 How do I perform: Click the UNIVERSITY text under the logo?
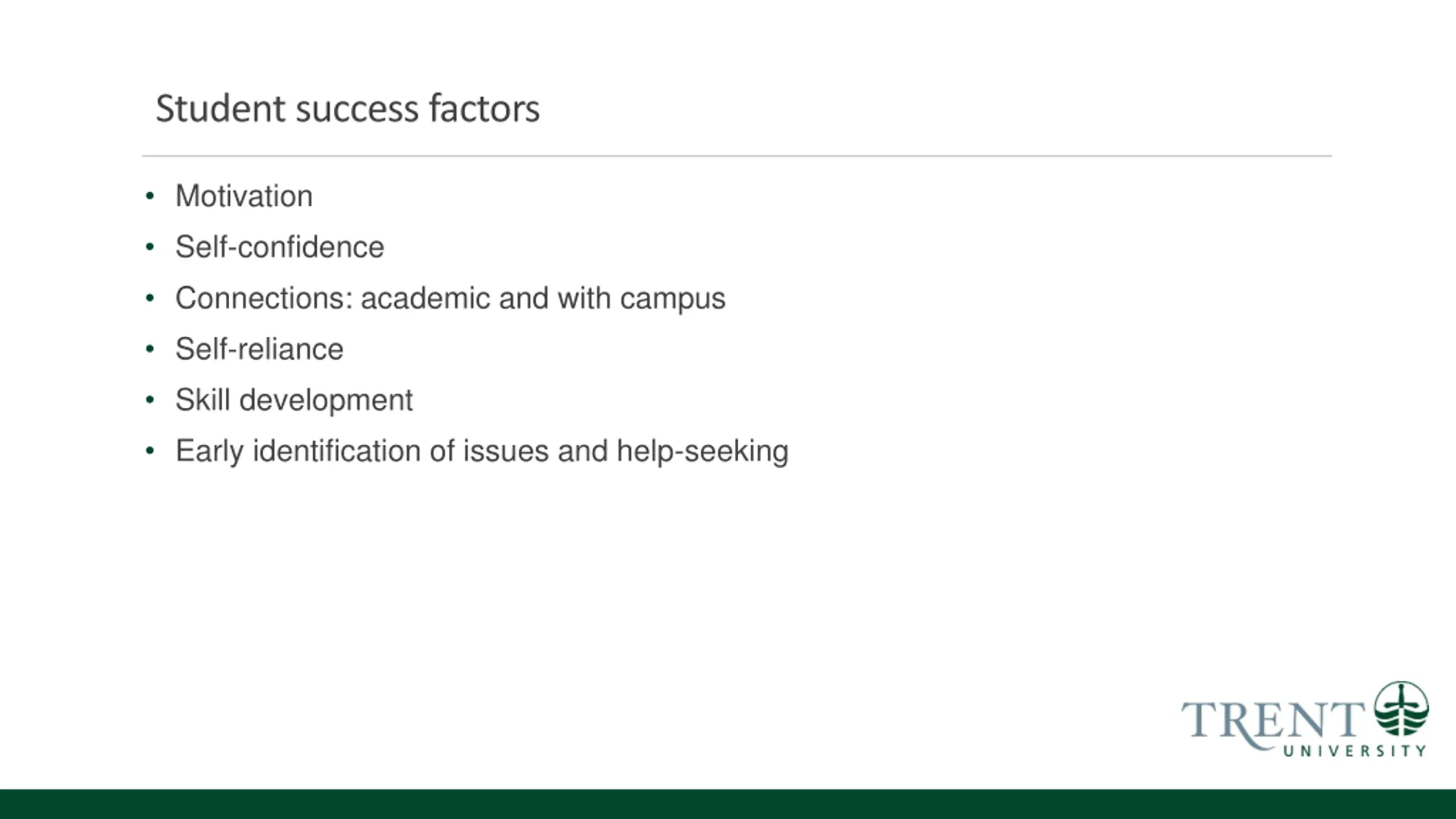1354,751
